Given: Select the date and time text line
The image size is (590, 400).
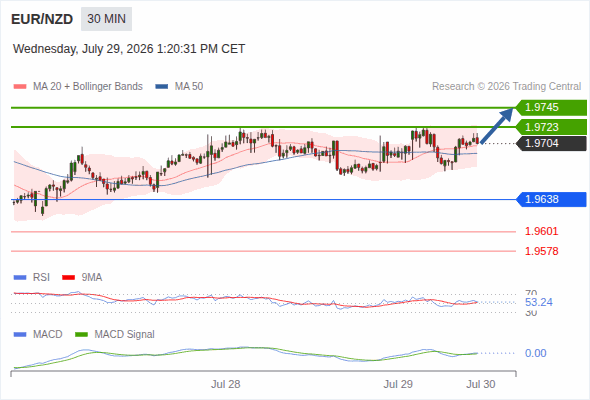Looking at the screenshot, I should pos(129,49).
